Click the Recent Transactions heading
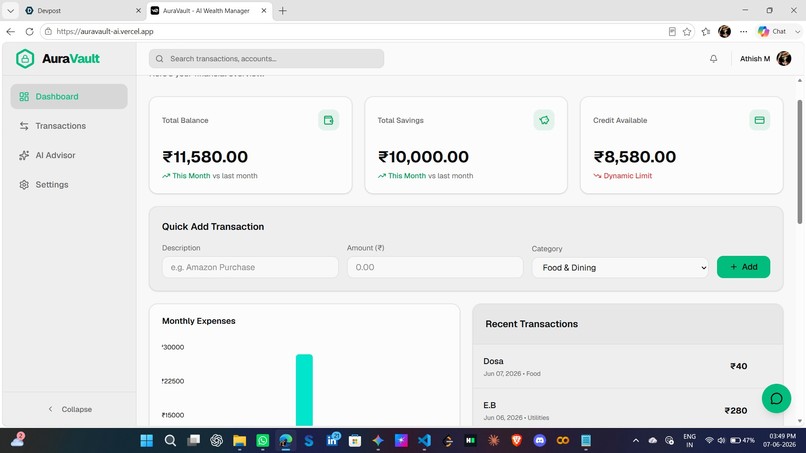The height and width of the screenshot is (453, 806). 532,324
